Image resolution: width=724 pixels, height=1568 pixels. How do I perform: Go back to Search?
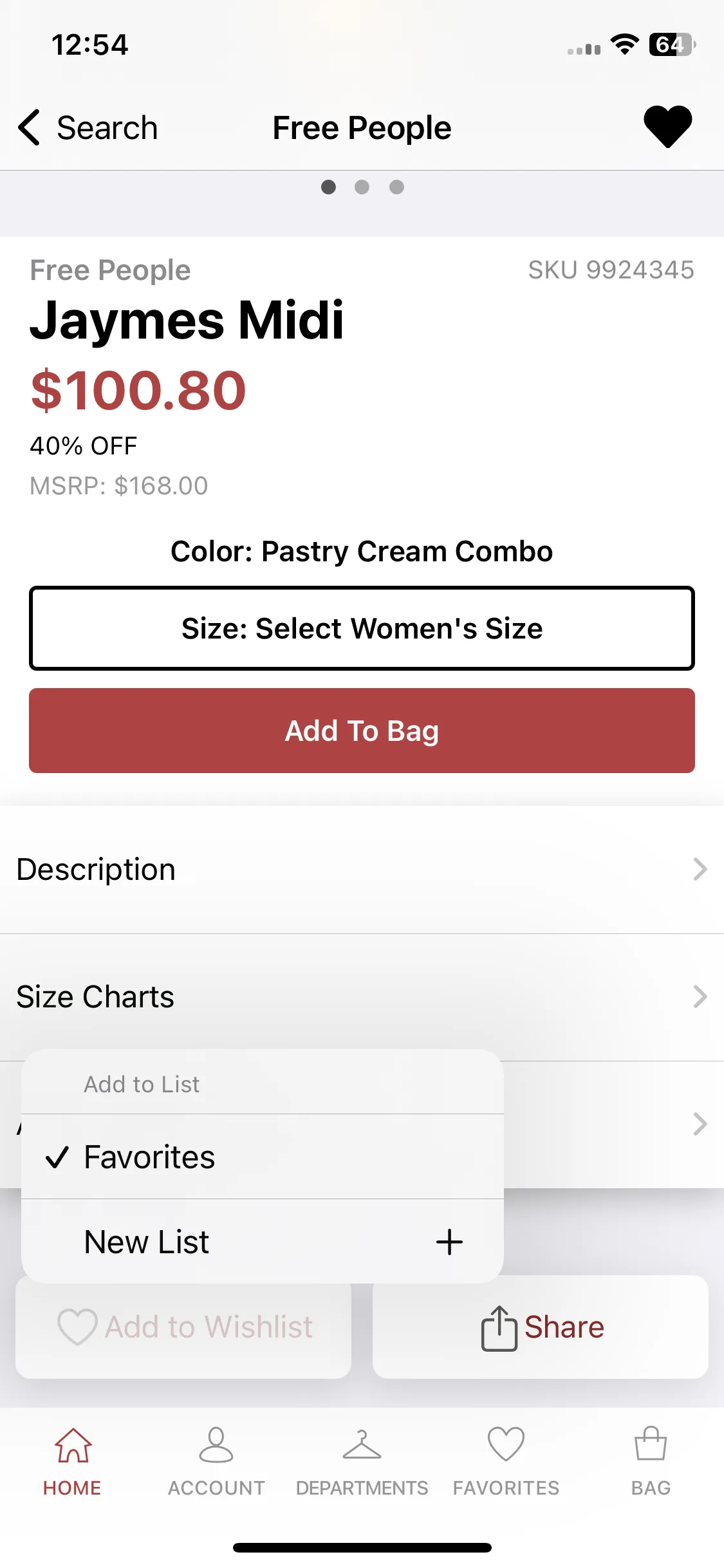[x=107, y=127]
